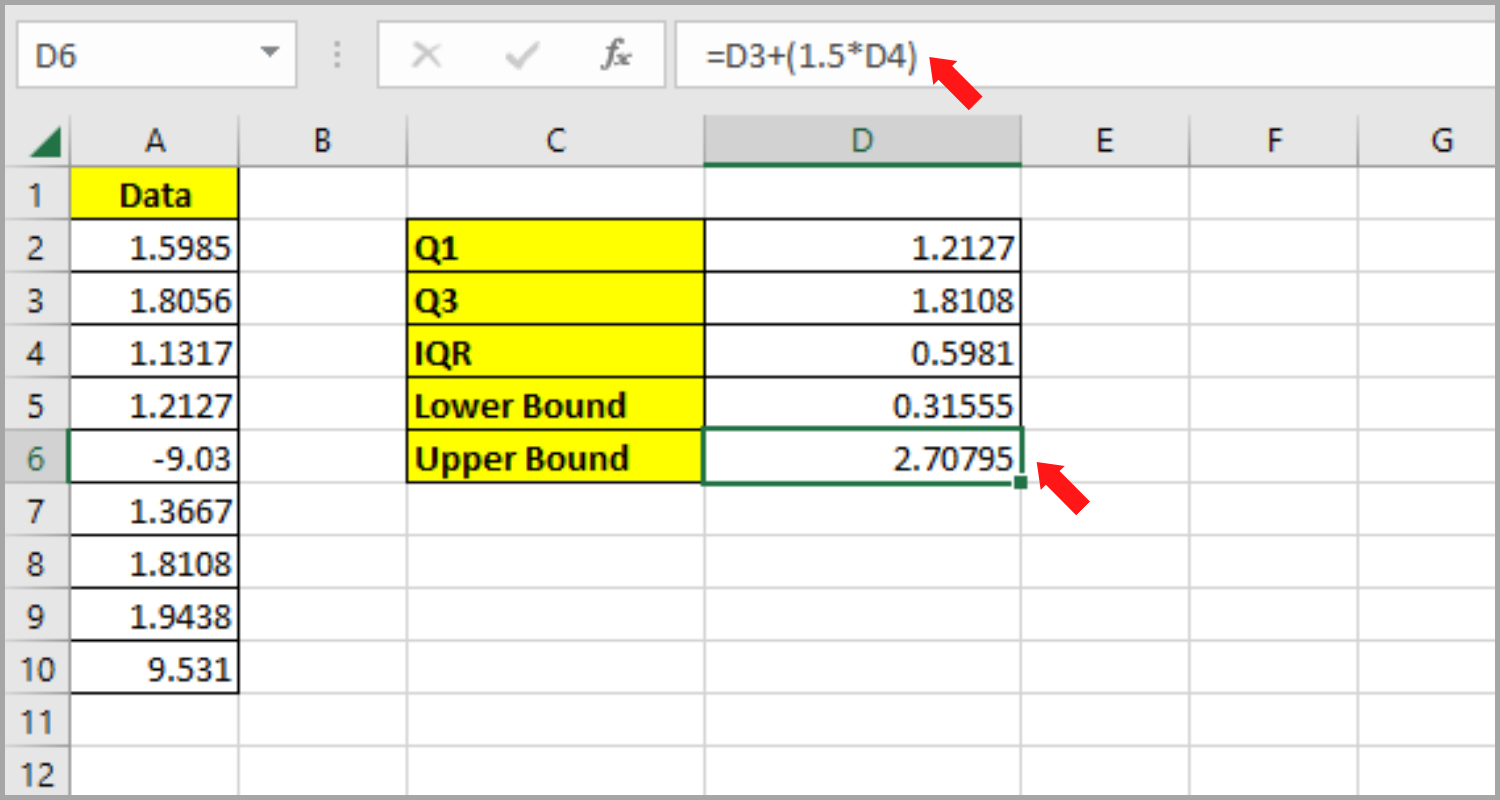Expand column D header selection

pyautogui.click(x=861, y=140)
